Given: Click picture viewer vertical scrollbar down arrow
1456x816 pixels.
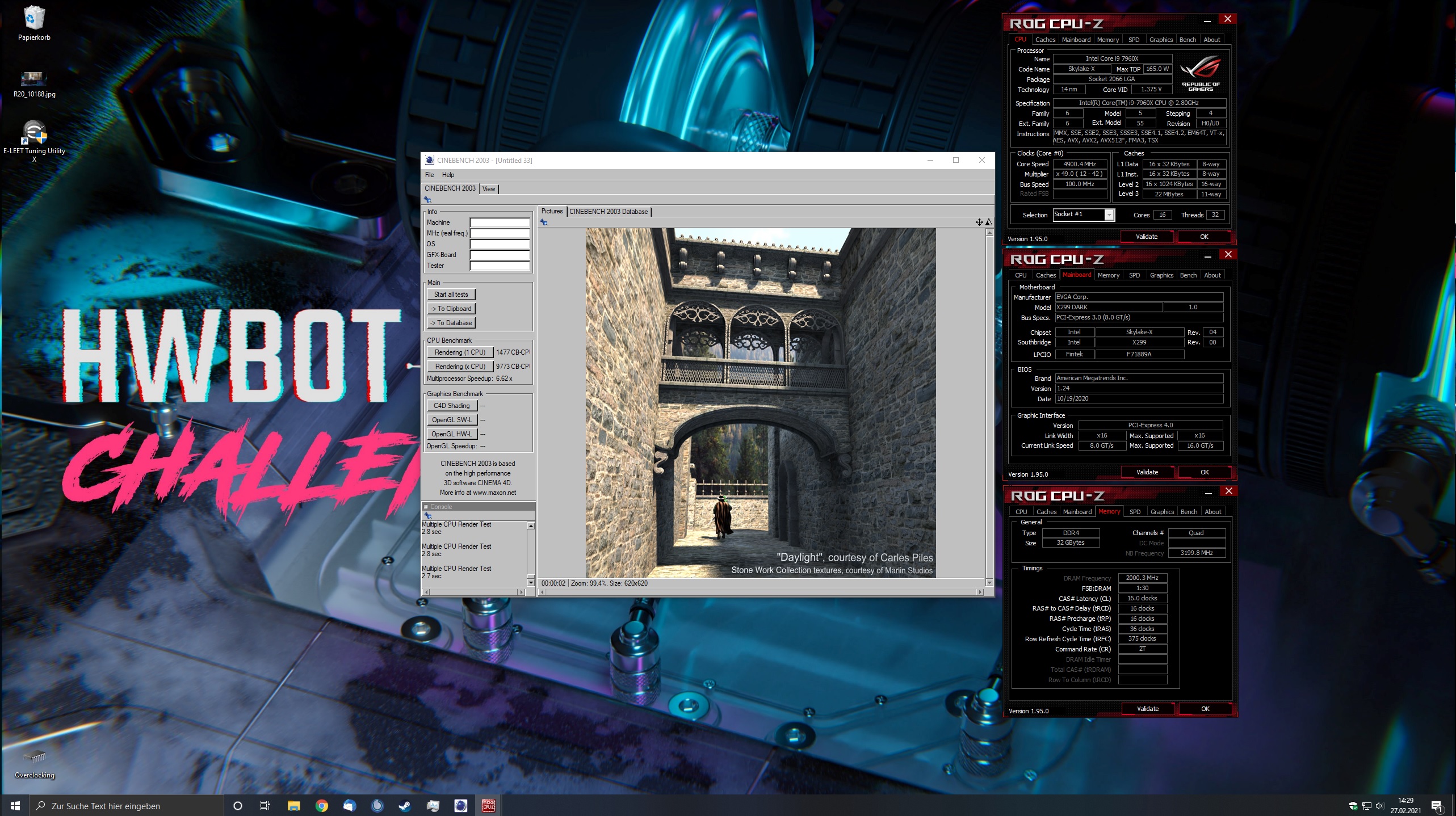Looking at the screenshot, I should [989, 583].
